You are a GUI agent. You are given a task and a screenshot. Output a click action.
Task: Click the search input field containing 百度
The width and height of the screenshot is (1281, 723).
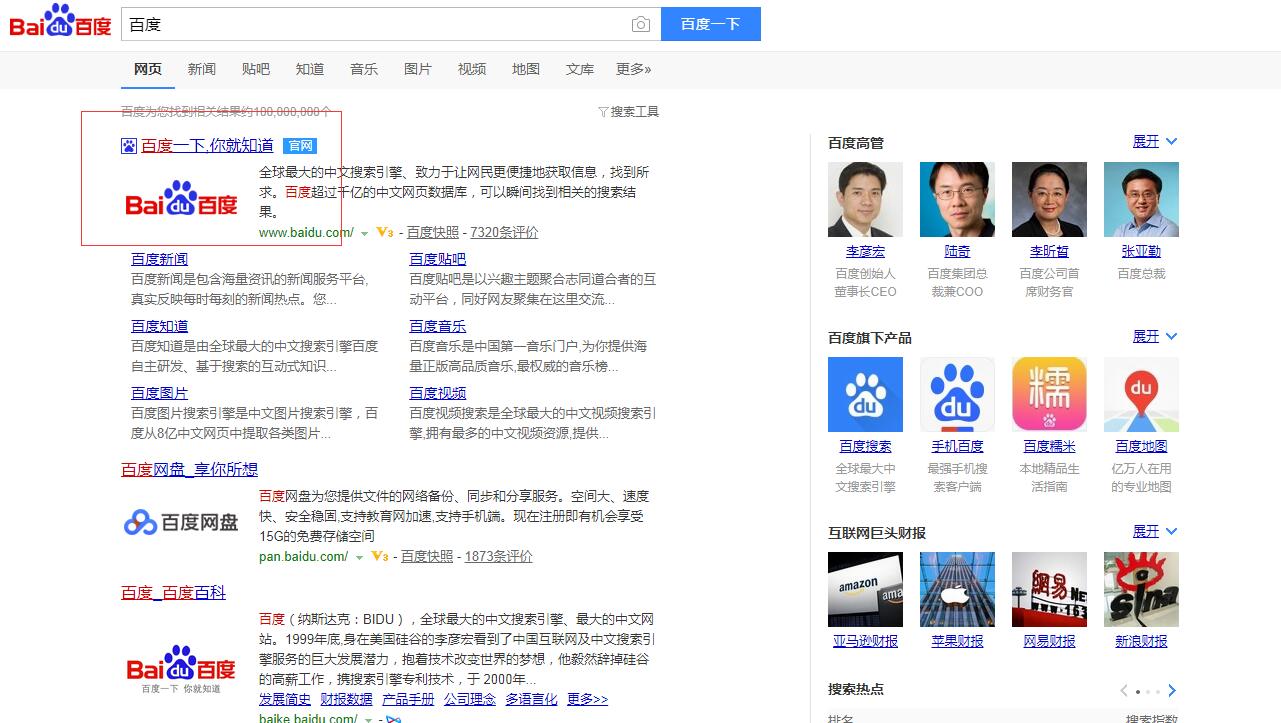click(375, 24)
